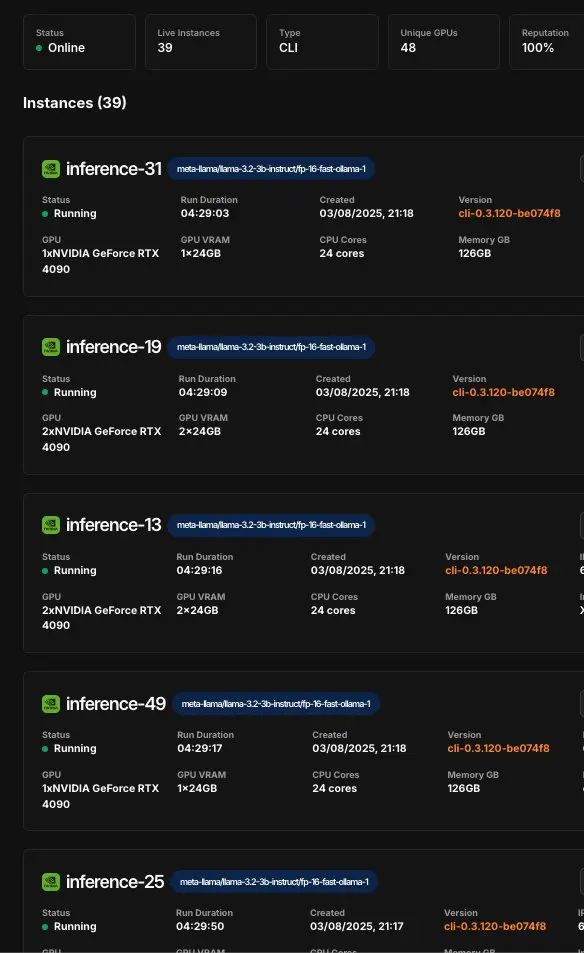Click the NVIDIA icon beside inference-31
The height and width of the screenshot is (953, 584).
click(50, 169)
